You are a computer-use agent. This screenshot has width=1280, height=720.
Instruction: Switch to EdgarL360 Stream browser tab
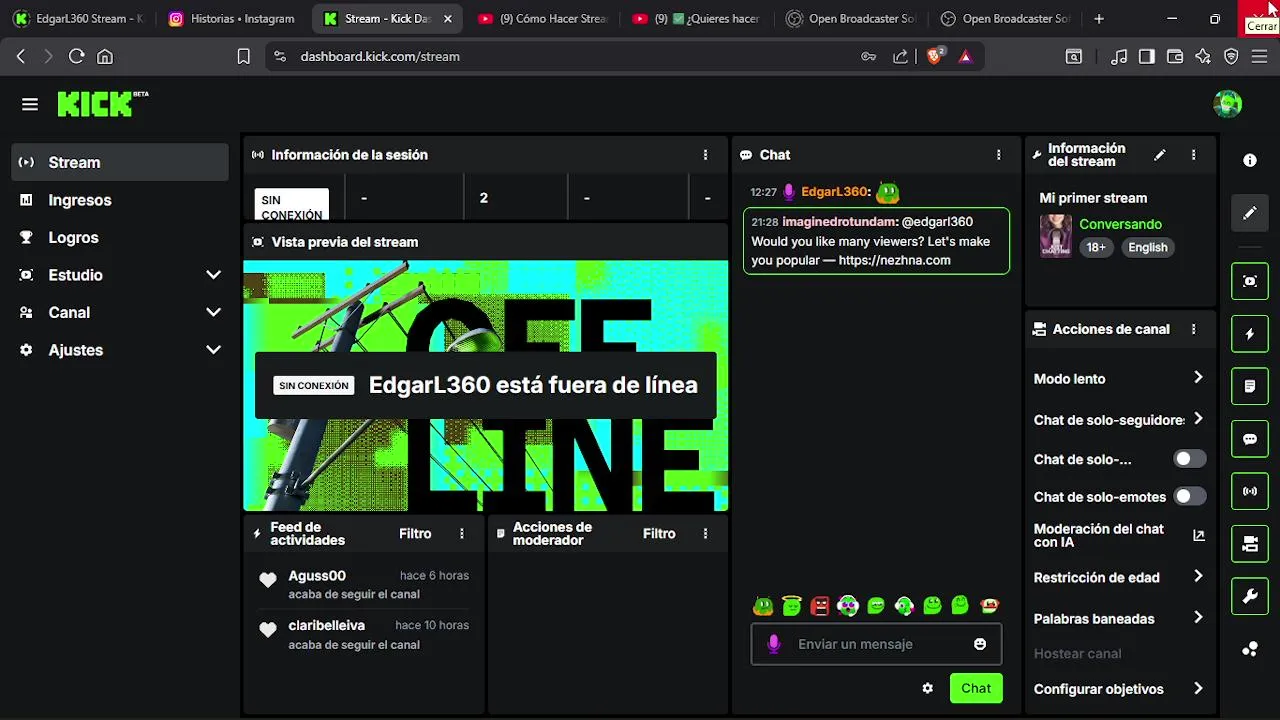point(78,18)
